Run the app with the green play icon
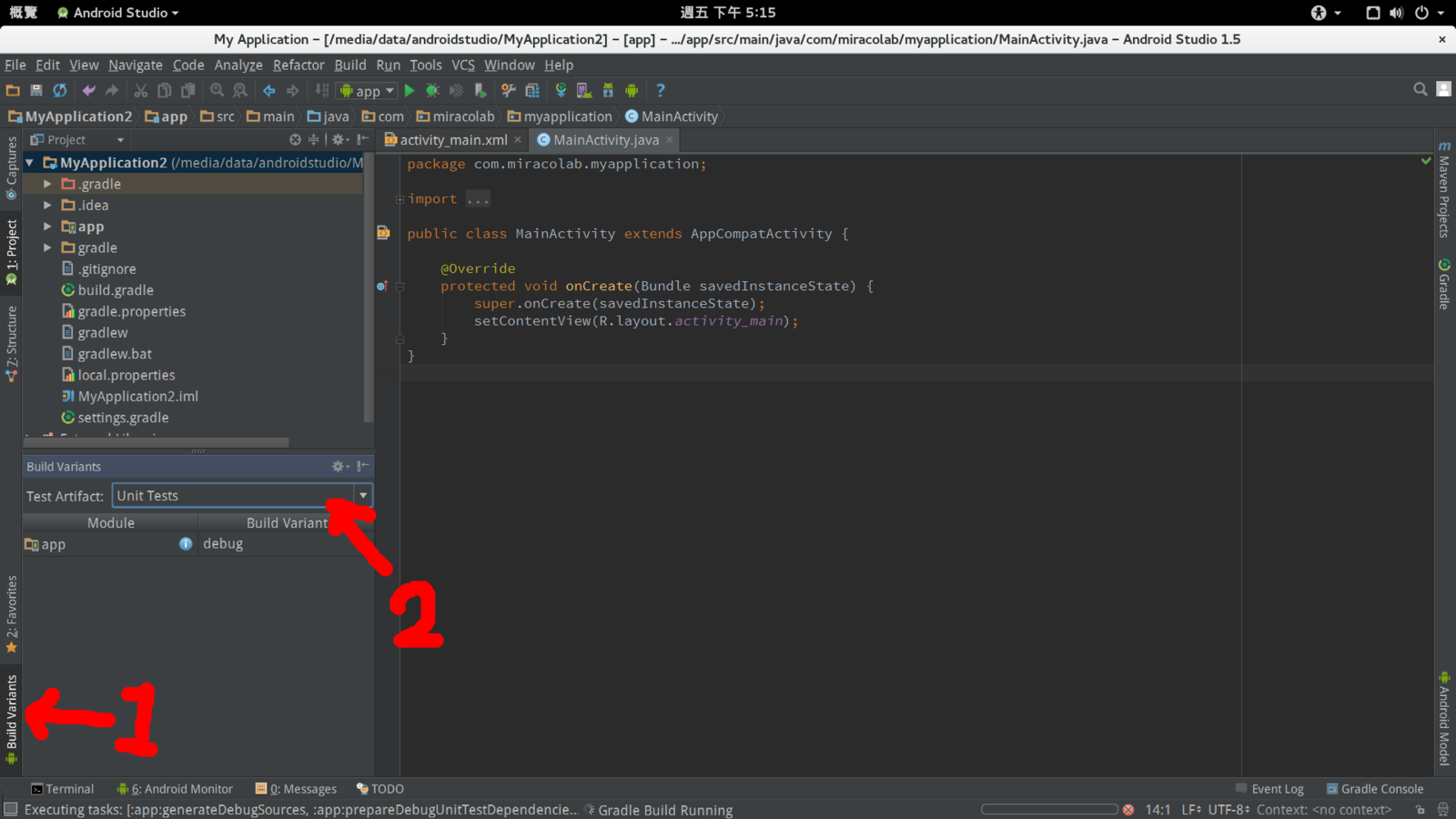 pyautogui.click(x=409, y=90)
